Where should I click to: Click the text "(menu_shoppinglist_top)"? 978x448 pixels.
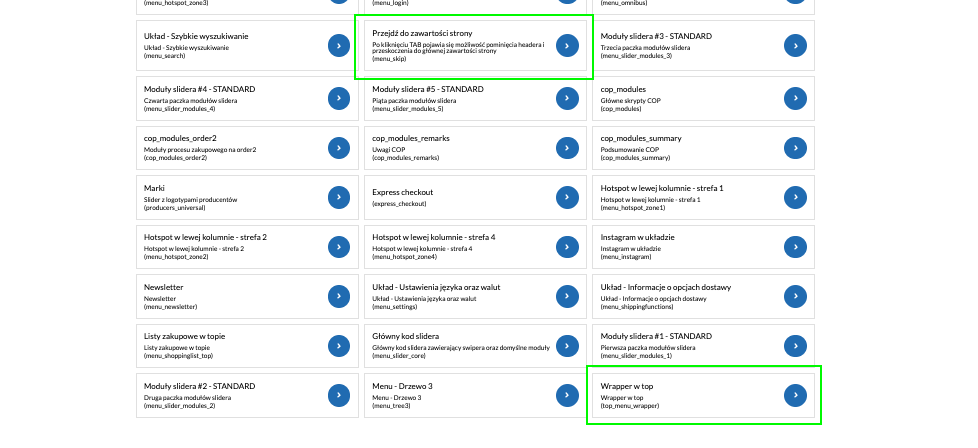[x=178, y=356]
